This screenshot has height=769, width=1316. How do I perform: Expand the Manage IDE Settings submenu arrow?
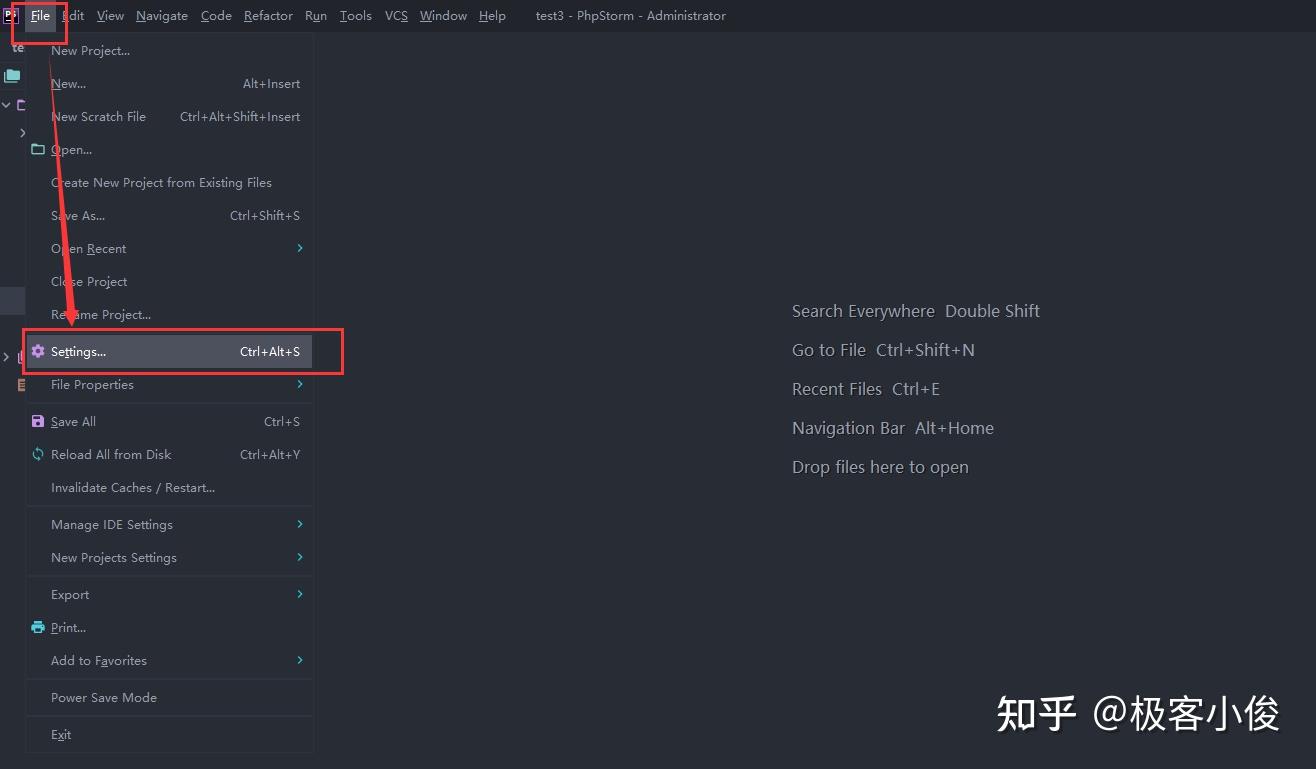click(x=300, y=524)
